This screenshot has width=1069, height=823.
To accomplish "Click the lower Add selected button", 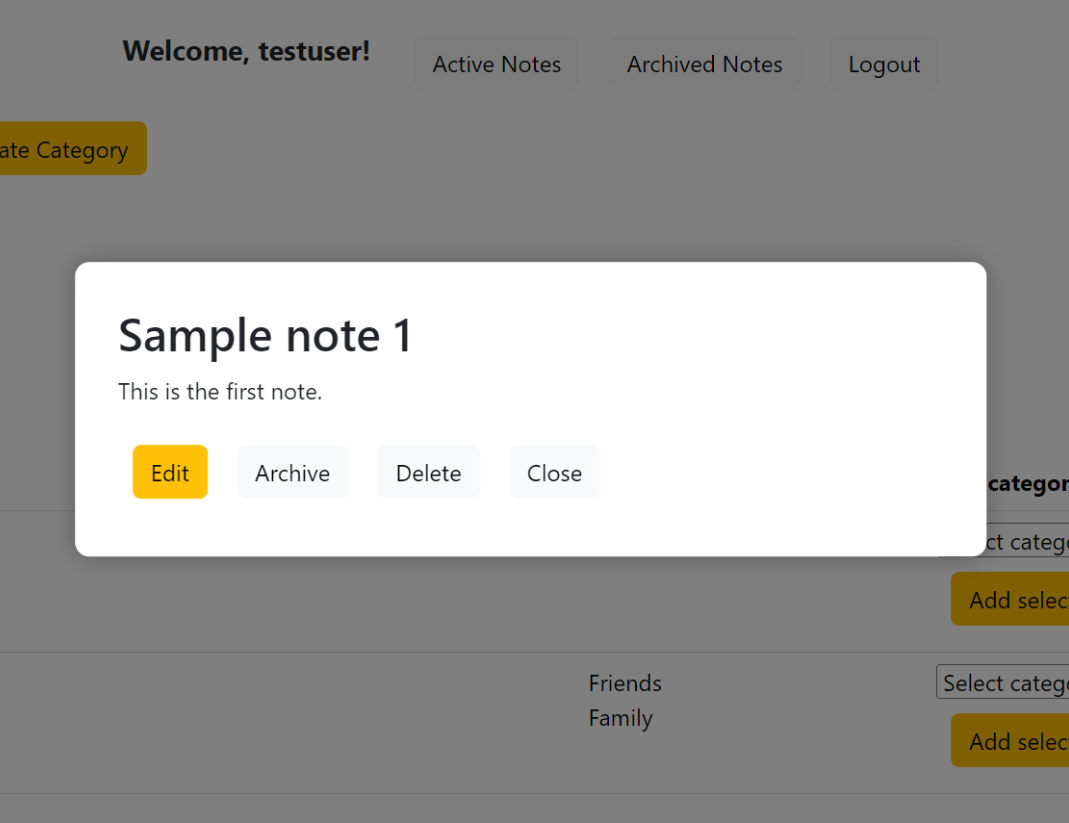I will point(1010,741).
